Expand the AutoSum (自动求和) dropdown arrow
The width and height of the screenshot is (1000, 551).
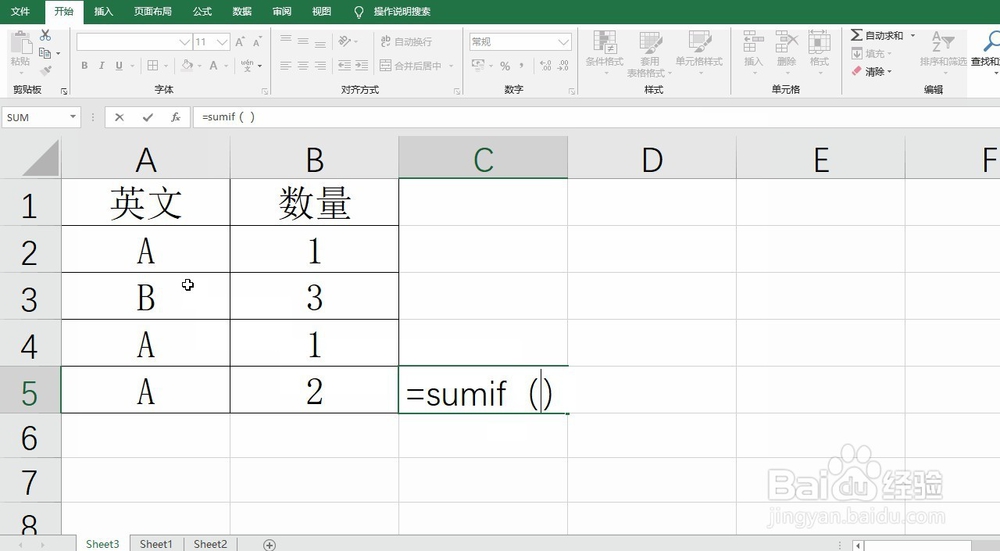click(913, 35)
